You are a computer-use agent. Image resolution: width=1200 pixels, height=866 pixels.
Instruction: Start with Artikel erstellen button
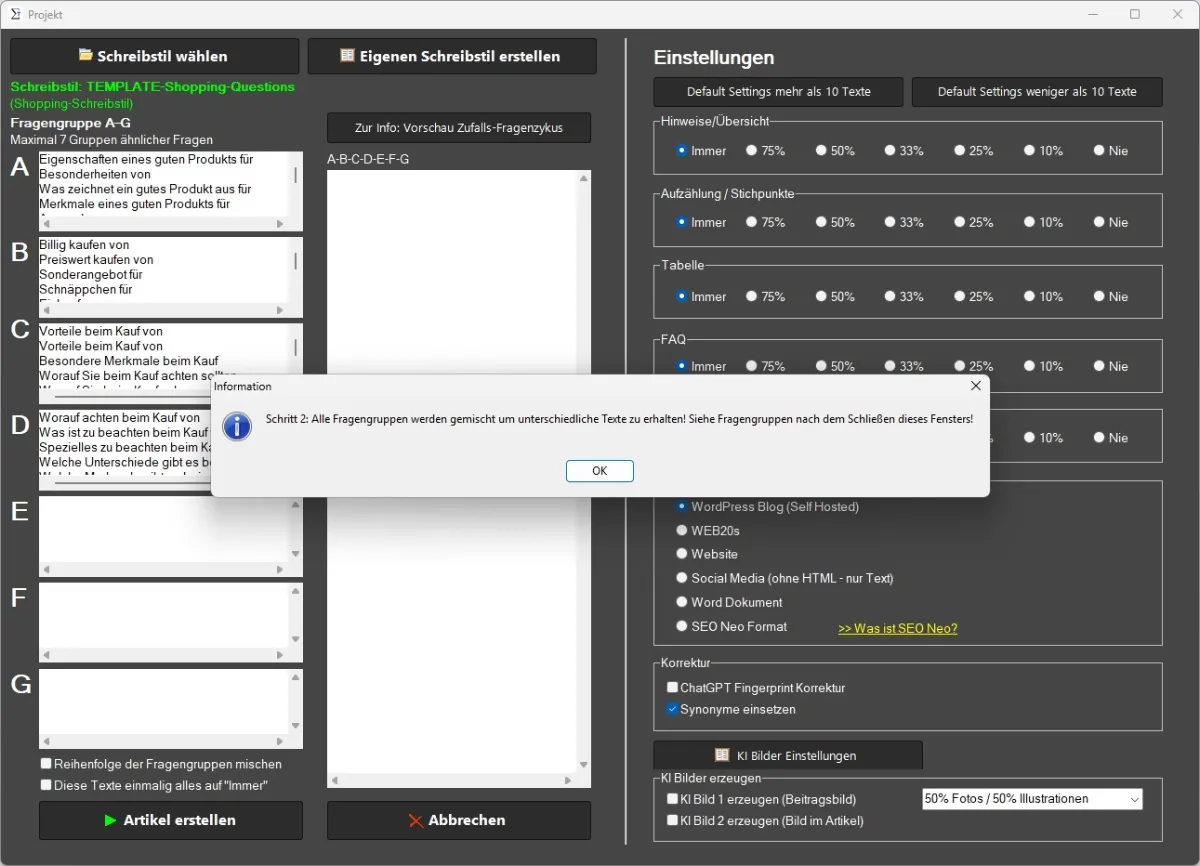pos(171,820)
